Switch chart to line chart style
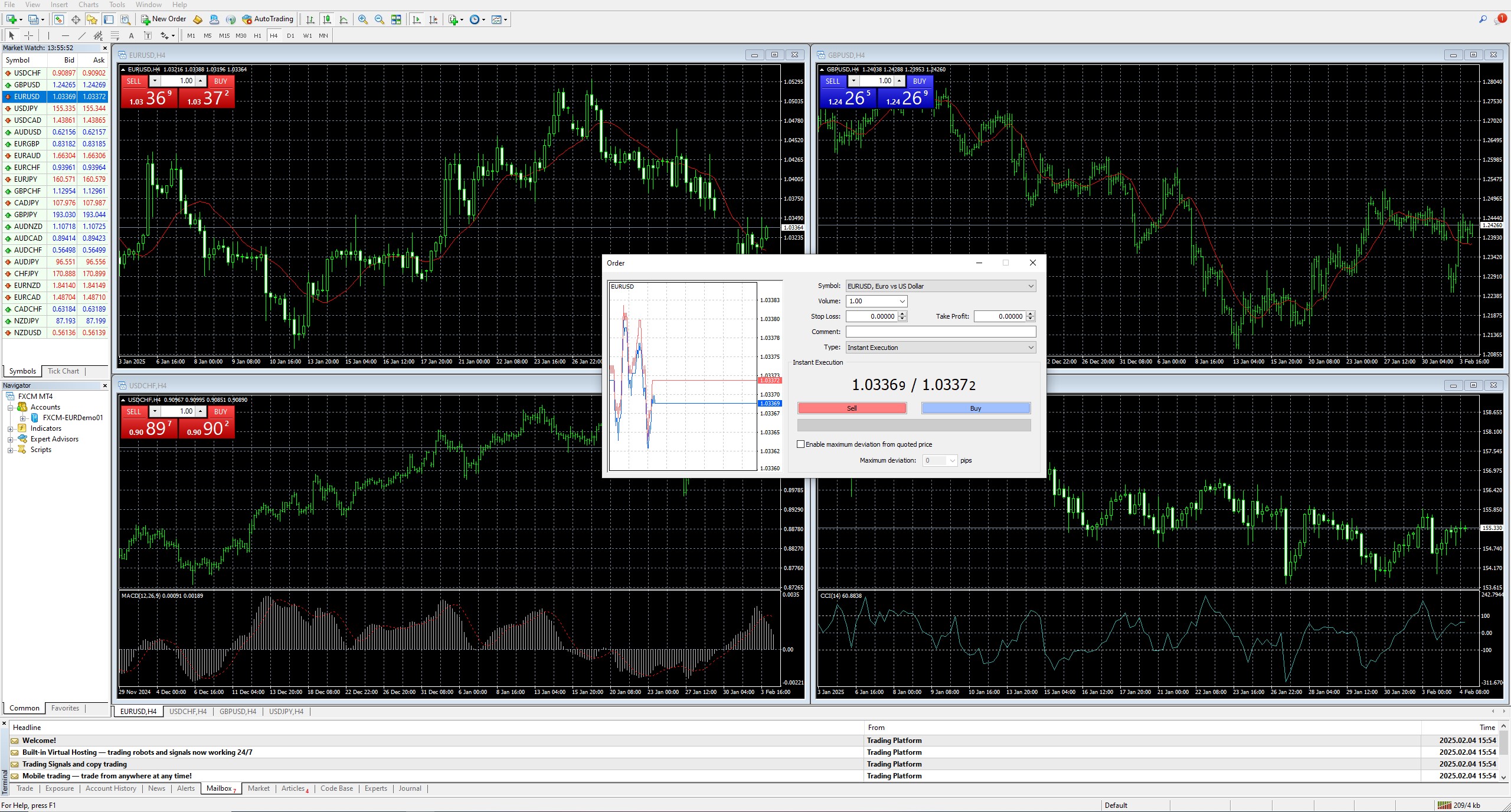The image size is (1511, 812). click(344, 19)
